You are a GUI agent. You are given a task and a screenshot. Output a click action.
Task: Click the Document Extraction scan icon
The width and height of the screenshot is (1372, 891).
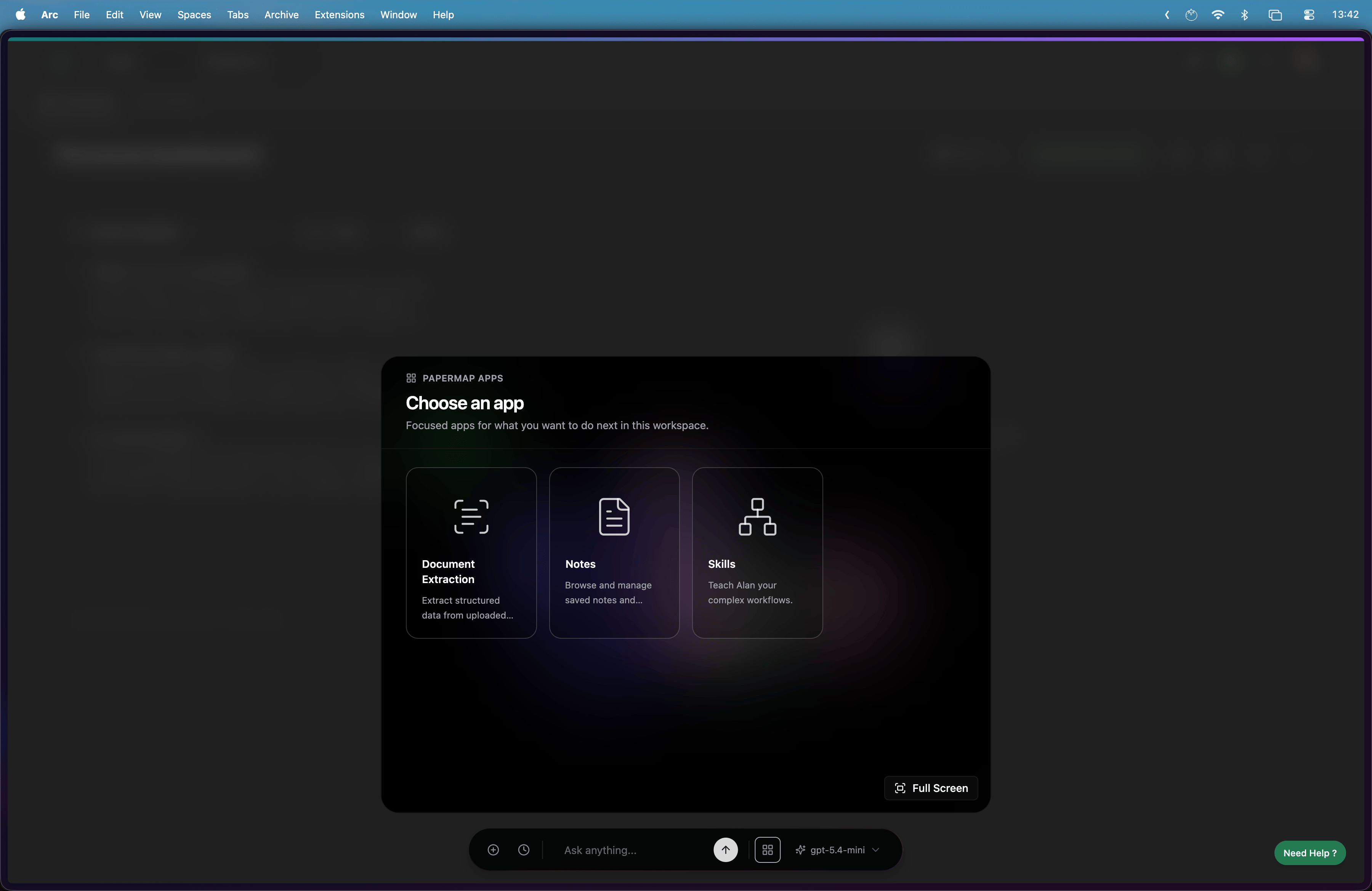point(471,516)
